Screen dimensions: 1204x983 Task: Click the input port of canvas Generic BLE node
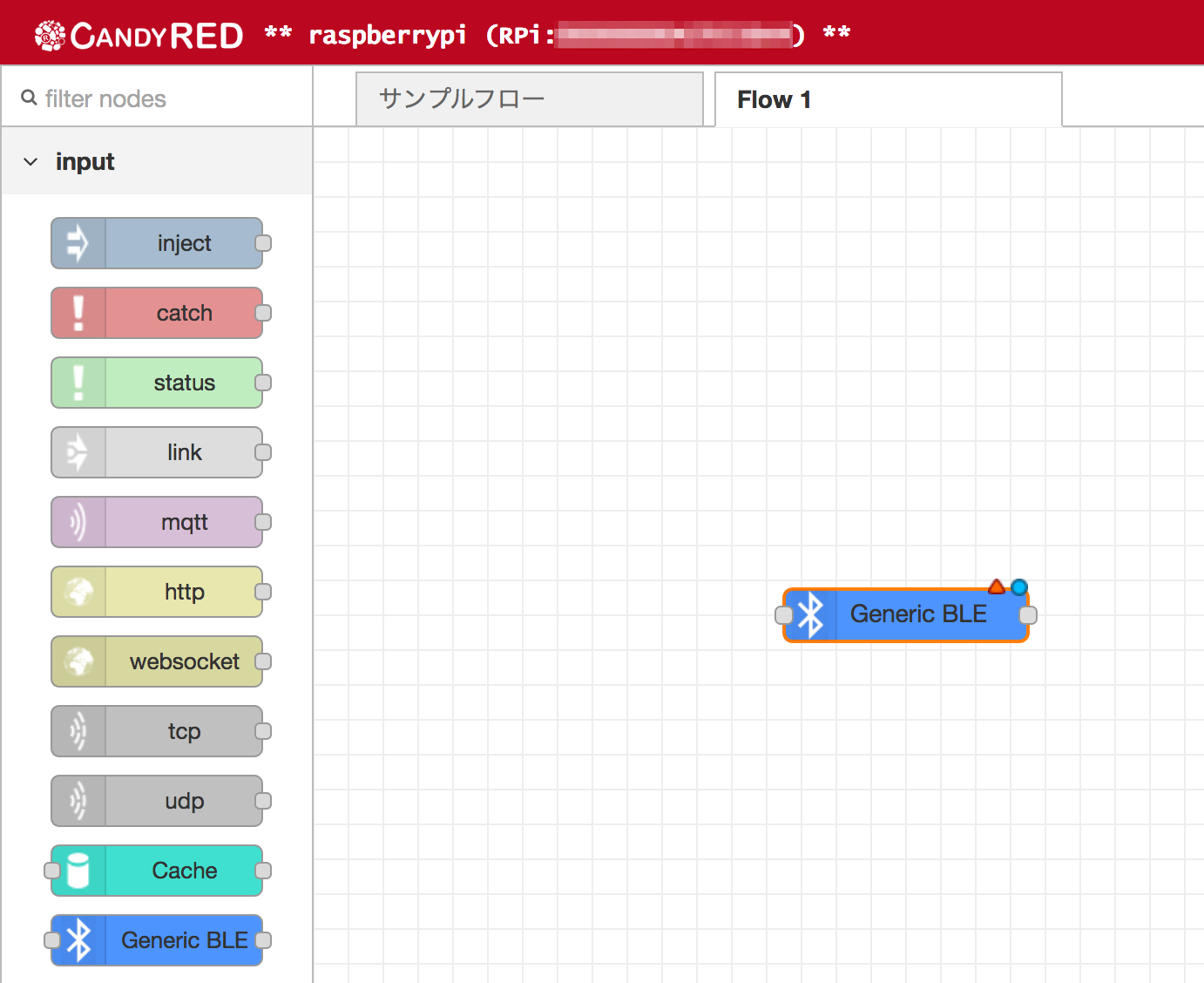click(784, 615)
